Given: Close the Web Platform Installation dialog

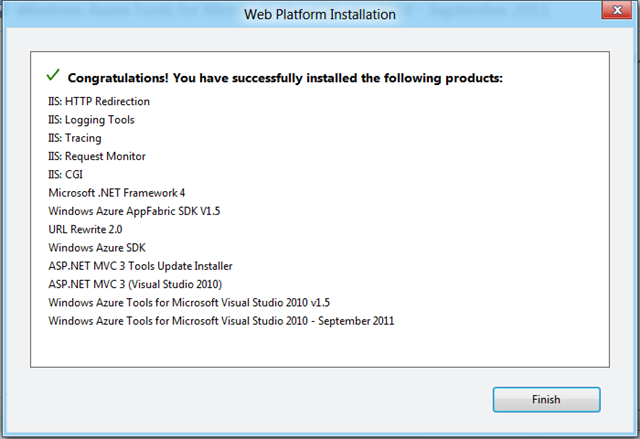Looking at the screenshot, I should (x=618, y=10).
